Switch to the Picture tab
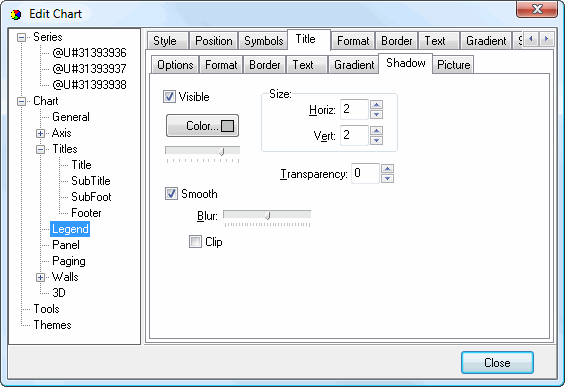 (453, 65)
